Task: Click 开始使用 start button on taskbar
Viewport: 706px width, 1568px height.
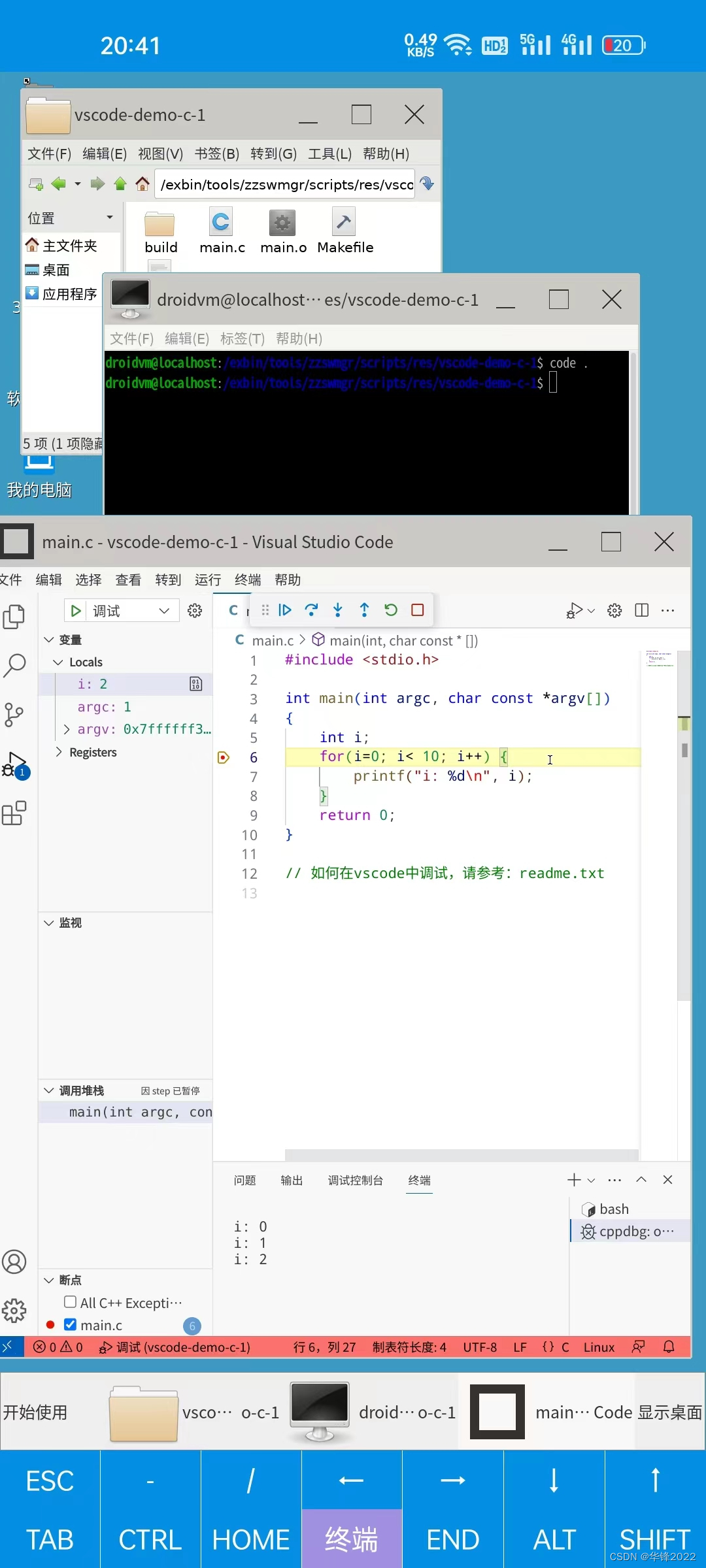Action: coord(35,1413)
